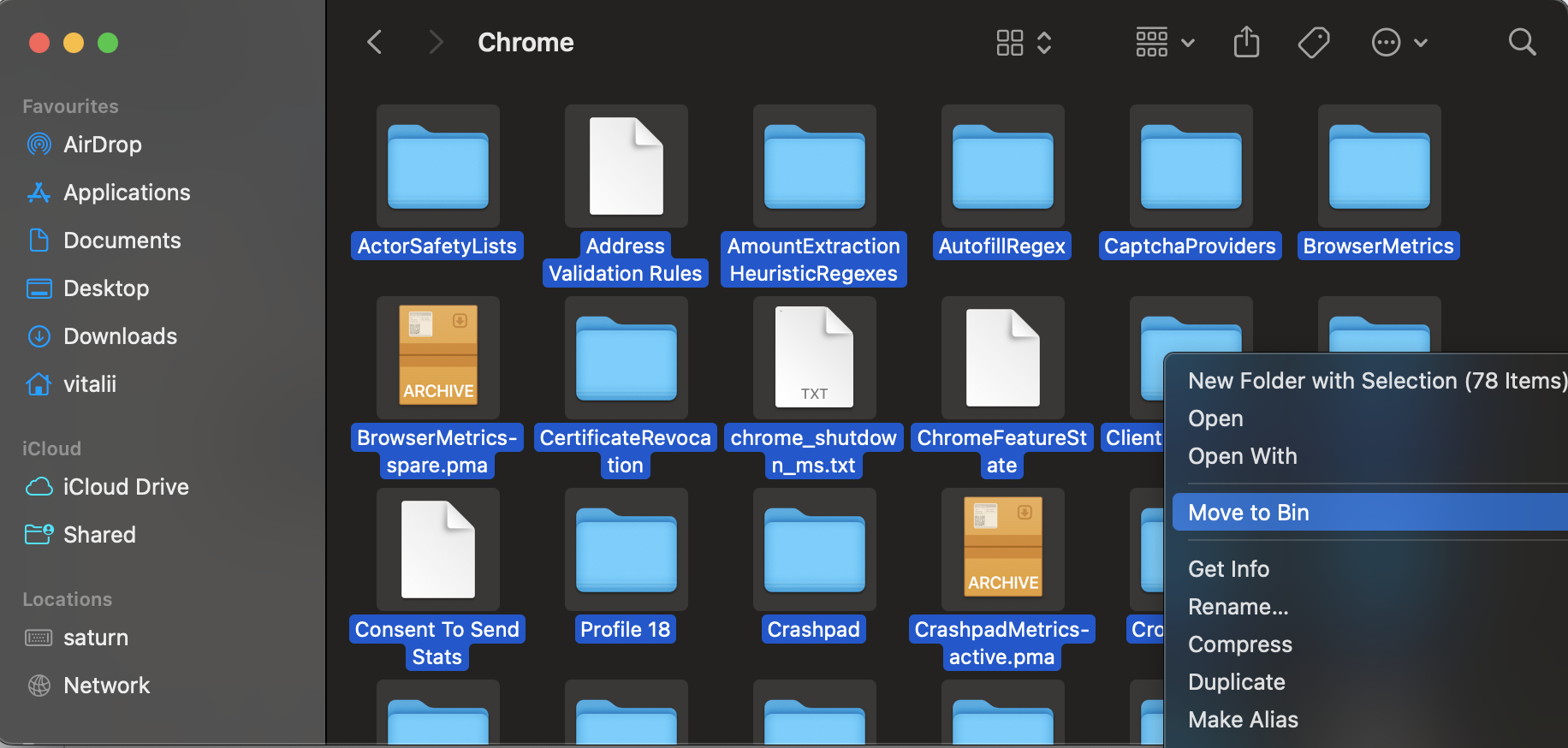Select the BrowserMetrics folder icon
This screenshot has width=1568, height=748.
(1380, 166)
